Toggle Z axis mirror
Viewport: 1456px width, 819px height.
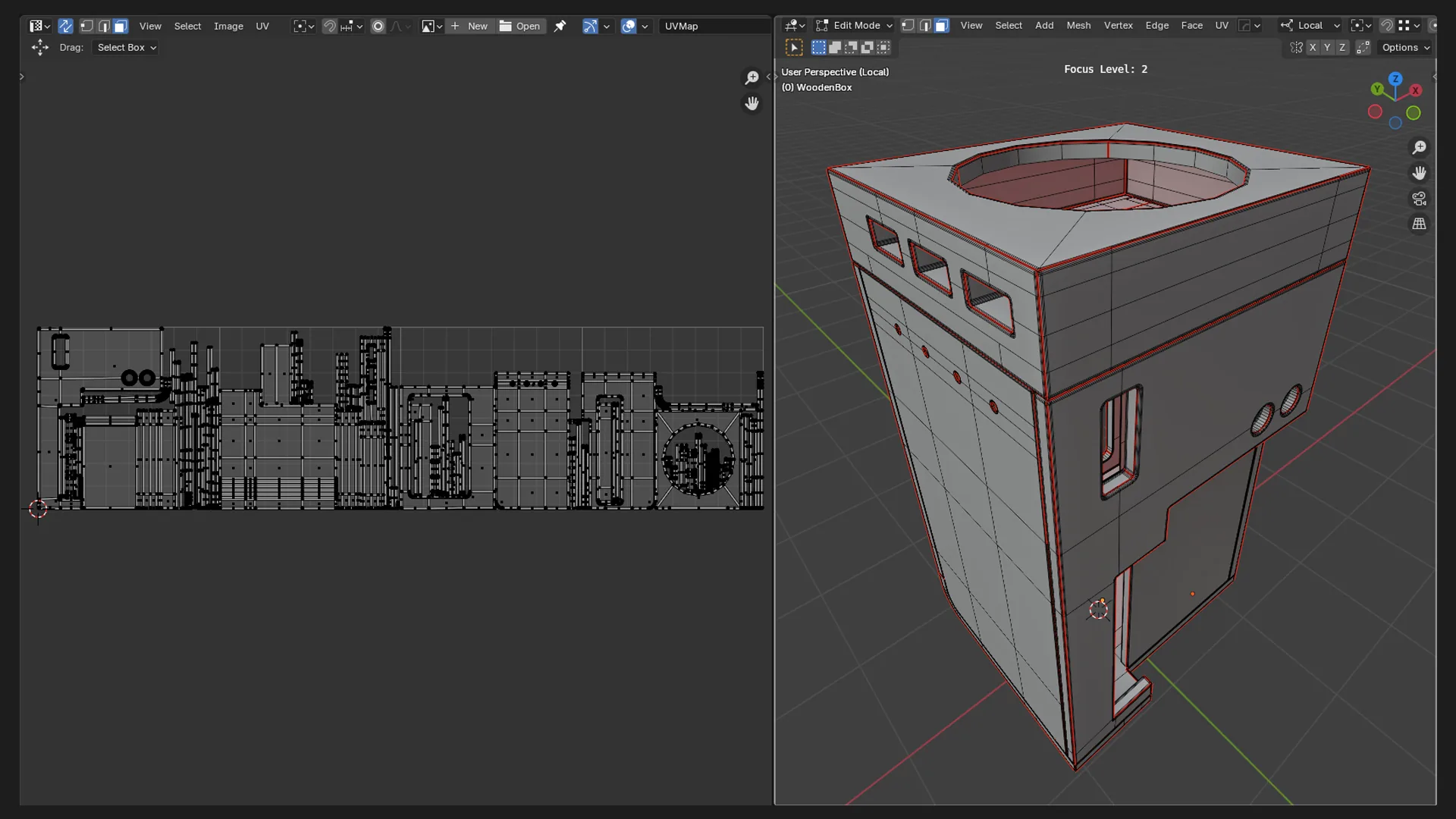pos(1342,47)
